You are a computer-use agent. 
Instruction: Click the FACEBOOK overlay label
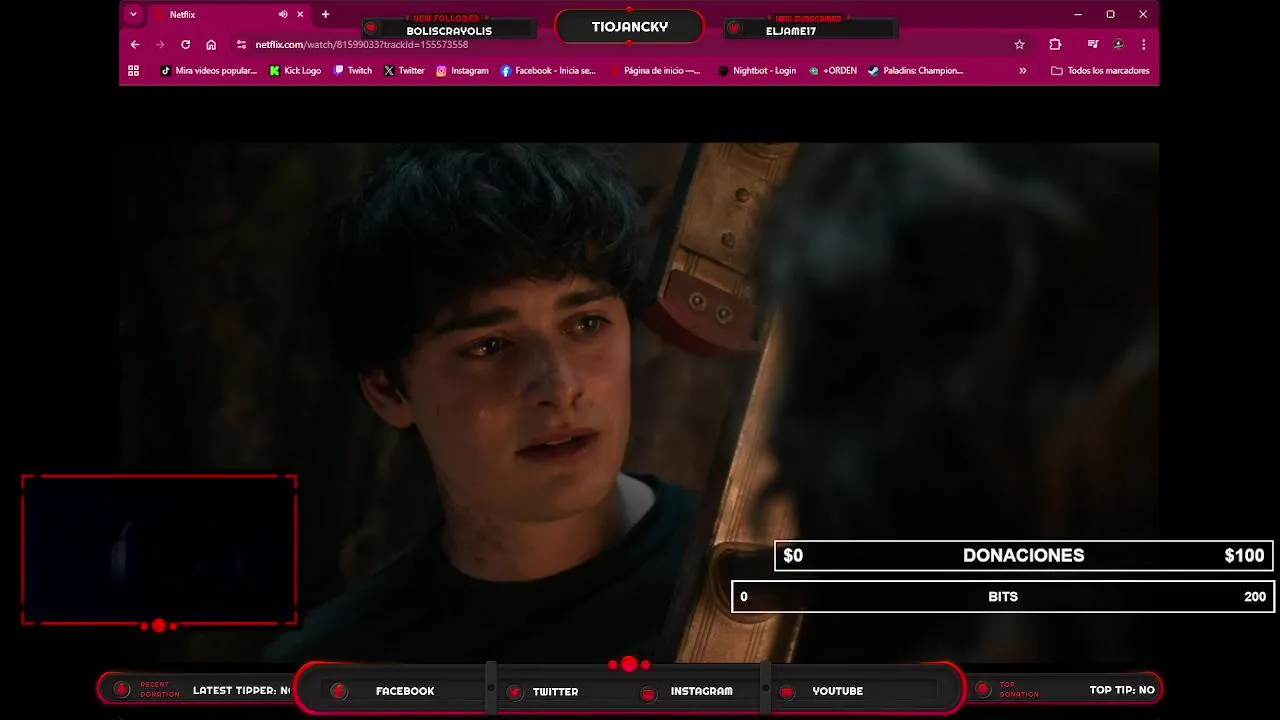[405, 691]
